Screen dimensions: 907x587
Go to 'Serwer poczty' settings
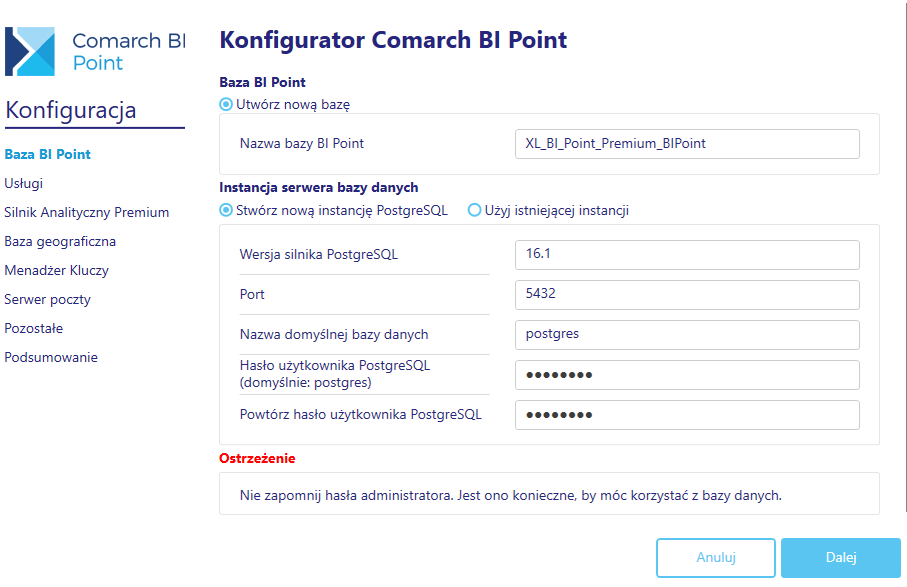[x=47, y=299]
